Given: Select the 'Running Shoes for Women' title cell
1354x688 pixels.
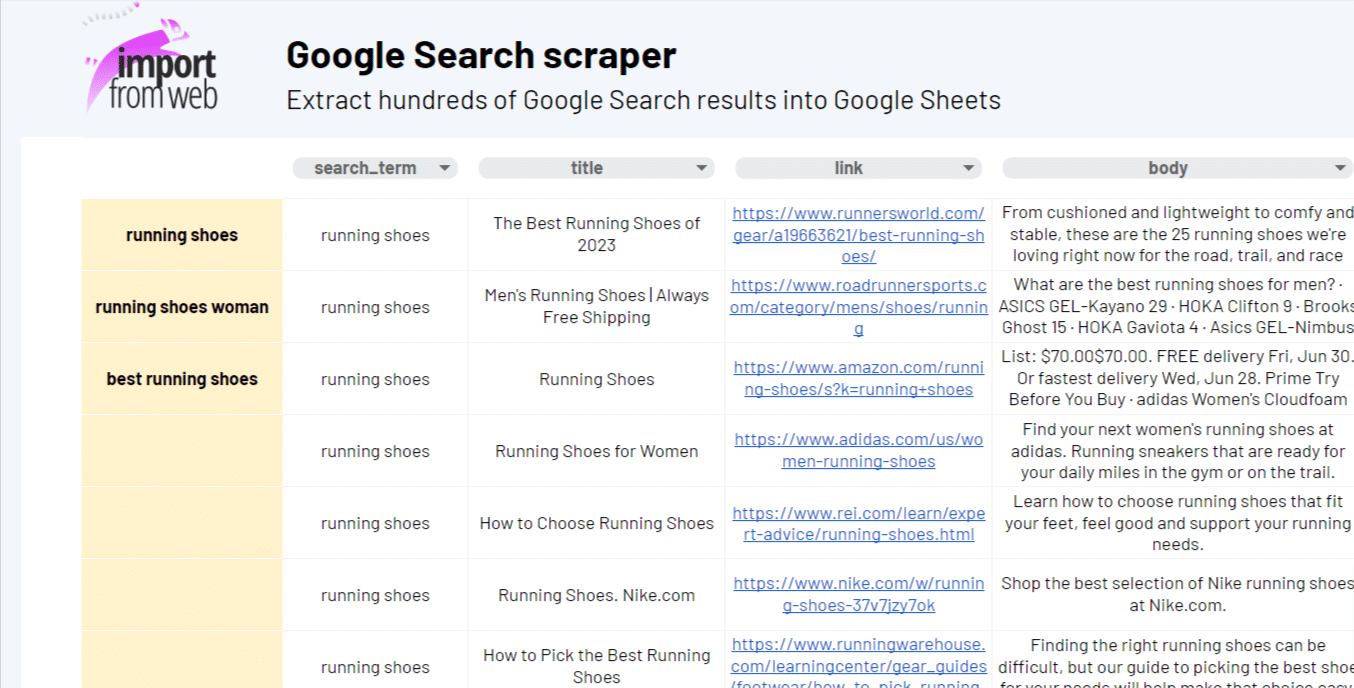Looking at the screenshot, I should pyautogui.click(x=596, y=451).
